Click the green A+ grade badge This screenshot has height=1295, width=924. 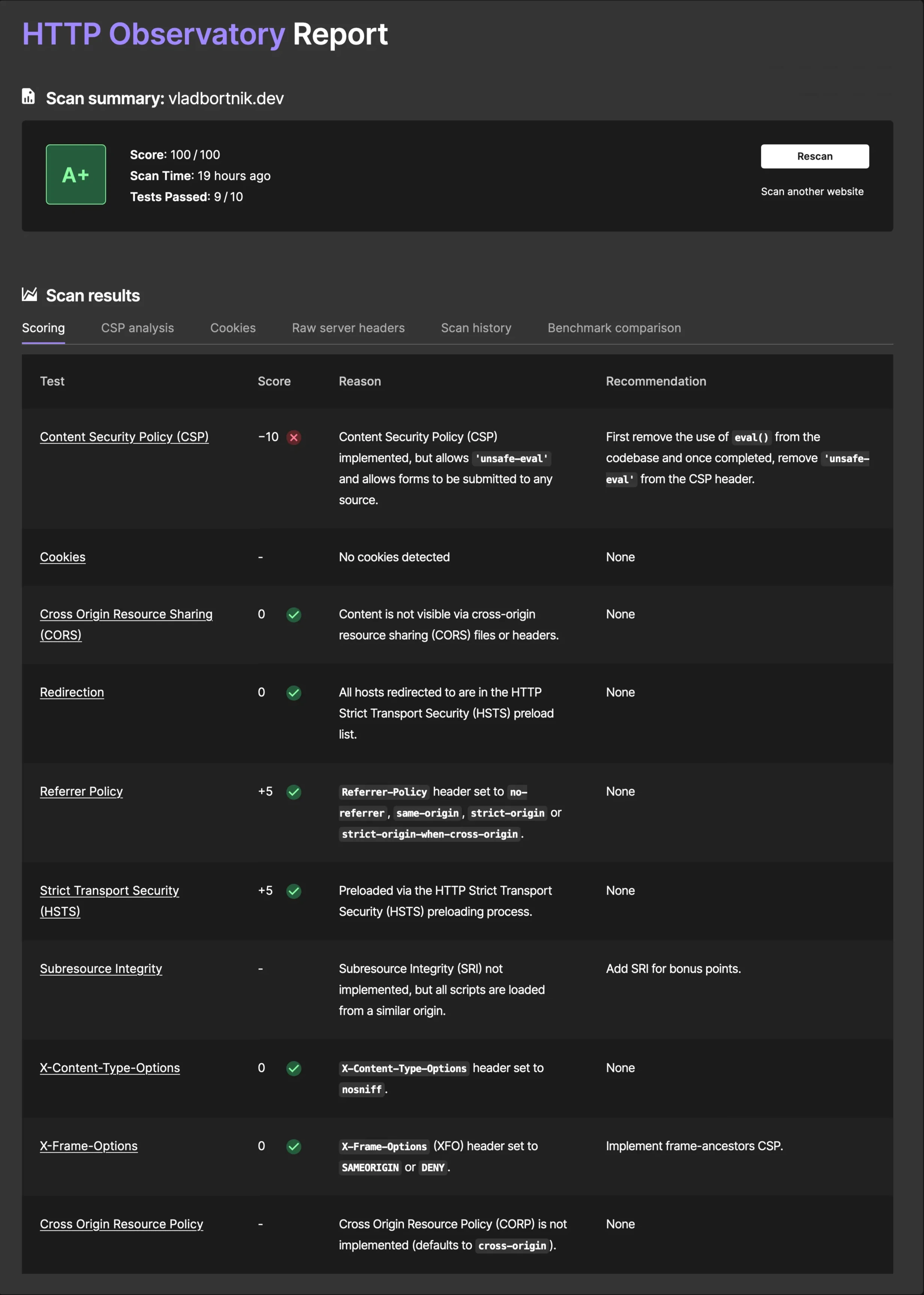[x=75, y=174]
